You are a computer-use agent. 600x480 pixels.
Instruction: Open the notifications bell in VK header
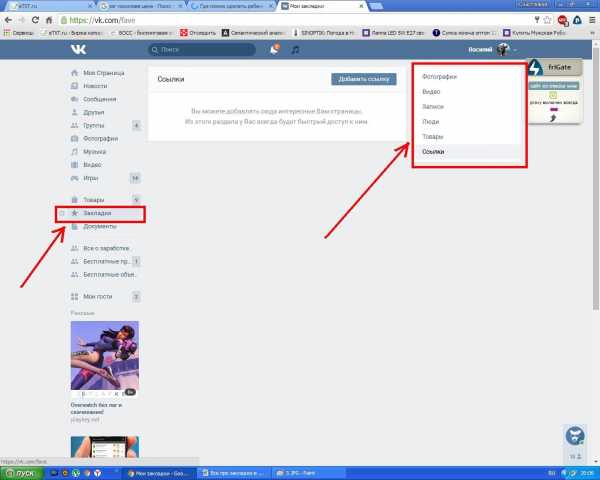274,49
